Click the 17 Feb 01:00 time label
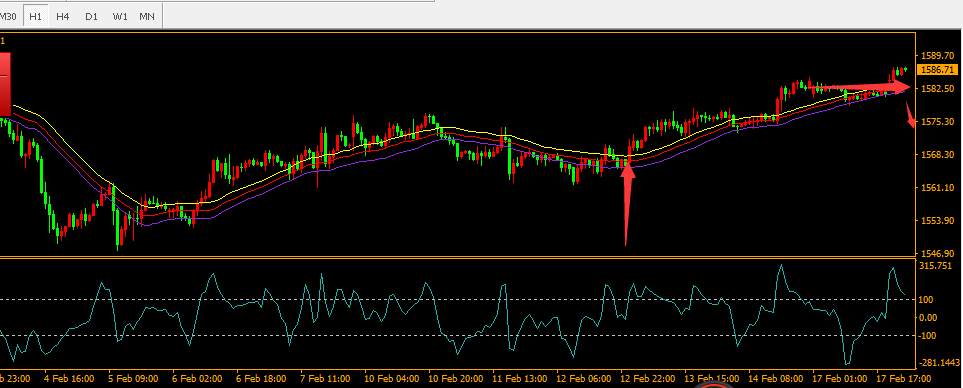The height and width of the screenshot is (388, 963). pos(840,379)
